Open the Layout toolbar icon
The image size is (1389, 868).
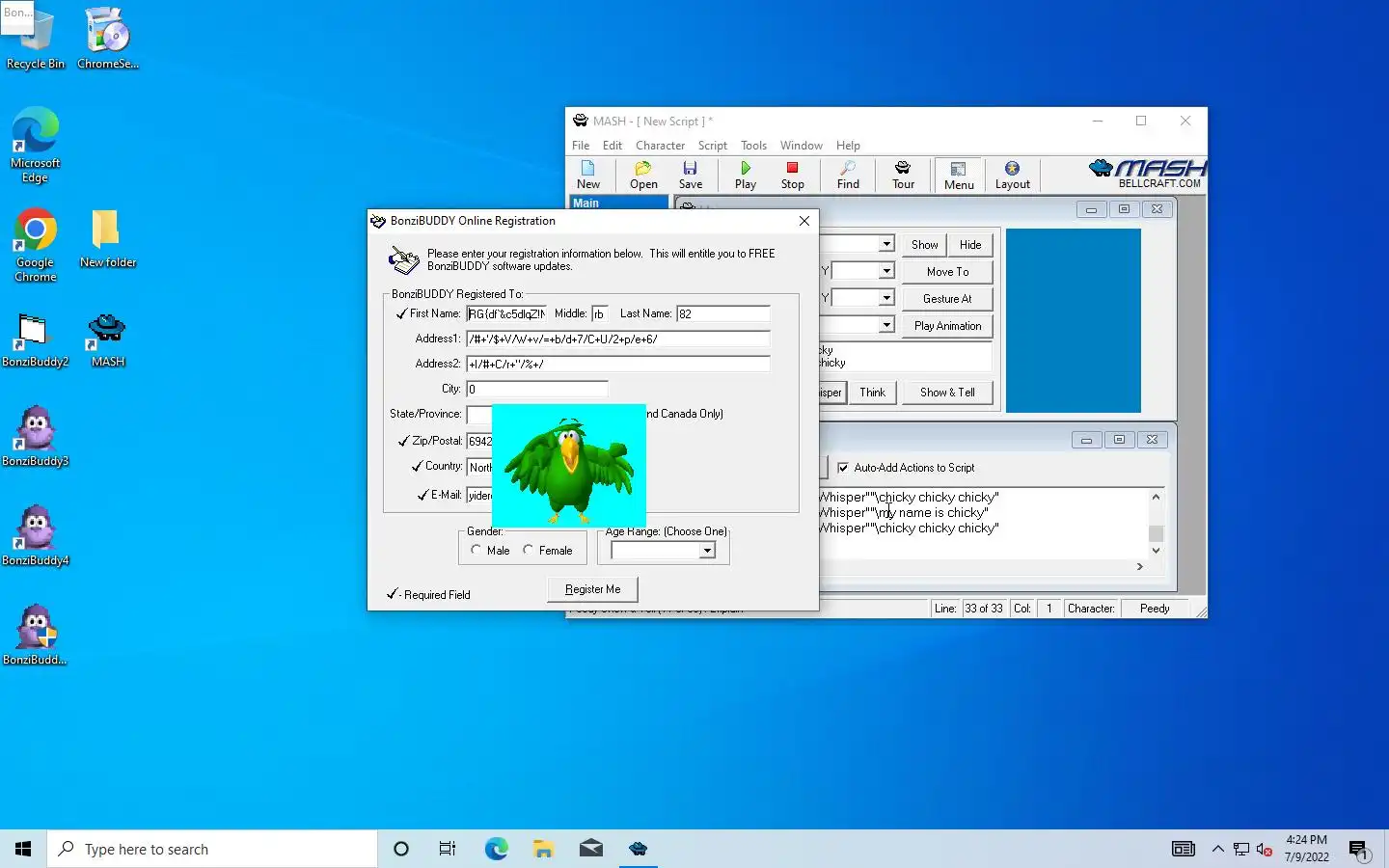(1013, 176)
